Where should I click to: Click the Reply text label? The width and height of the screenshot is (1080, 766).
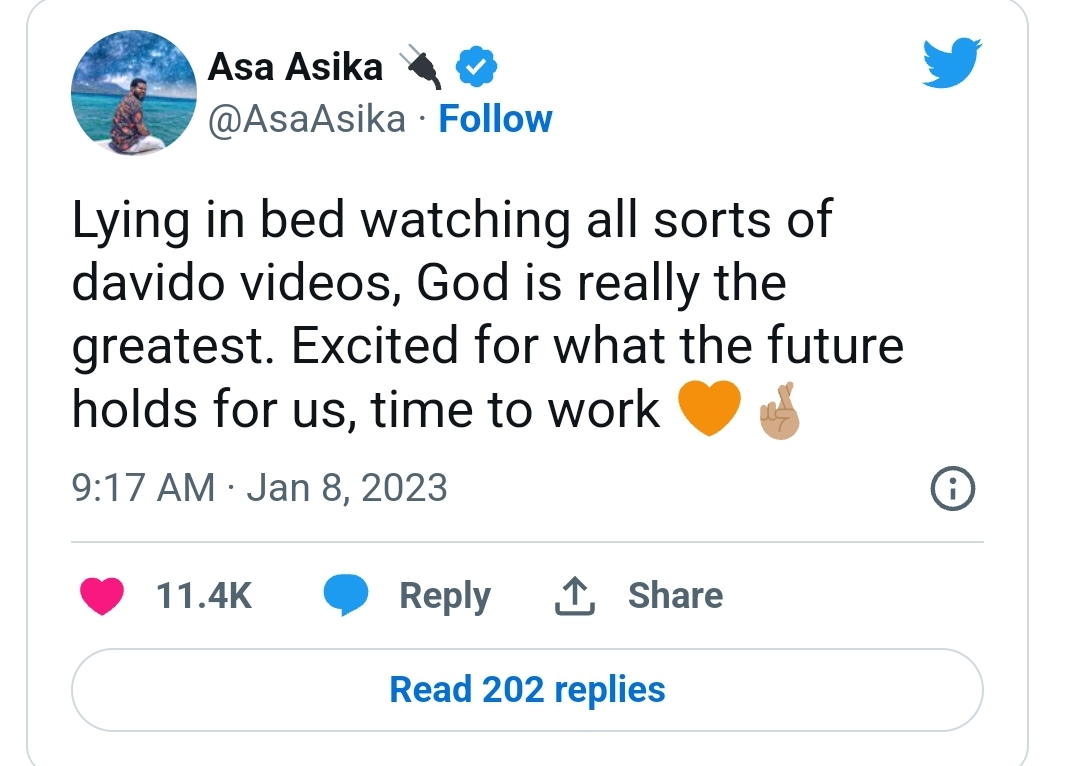445,596
